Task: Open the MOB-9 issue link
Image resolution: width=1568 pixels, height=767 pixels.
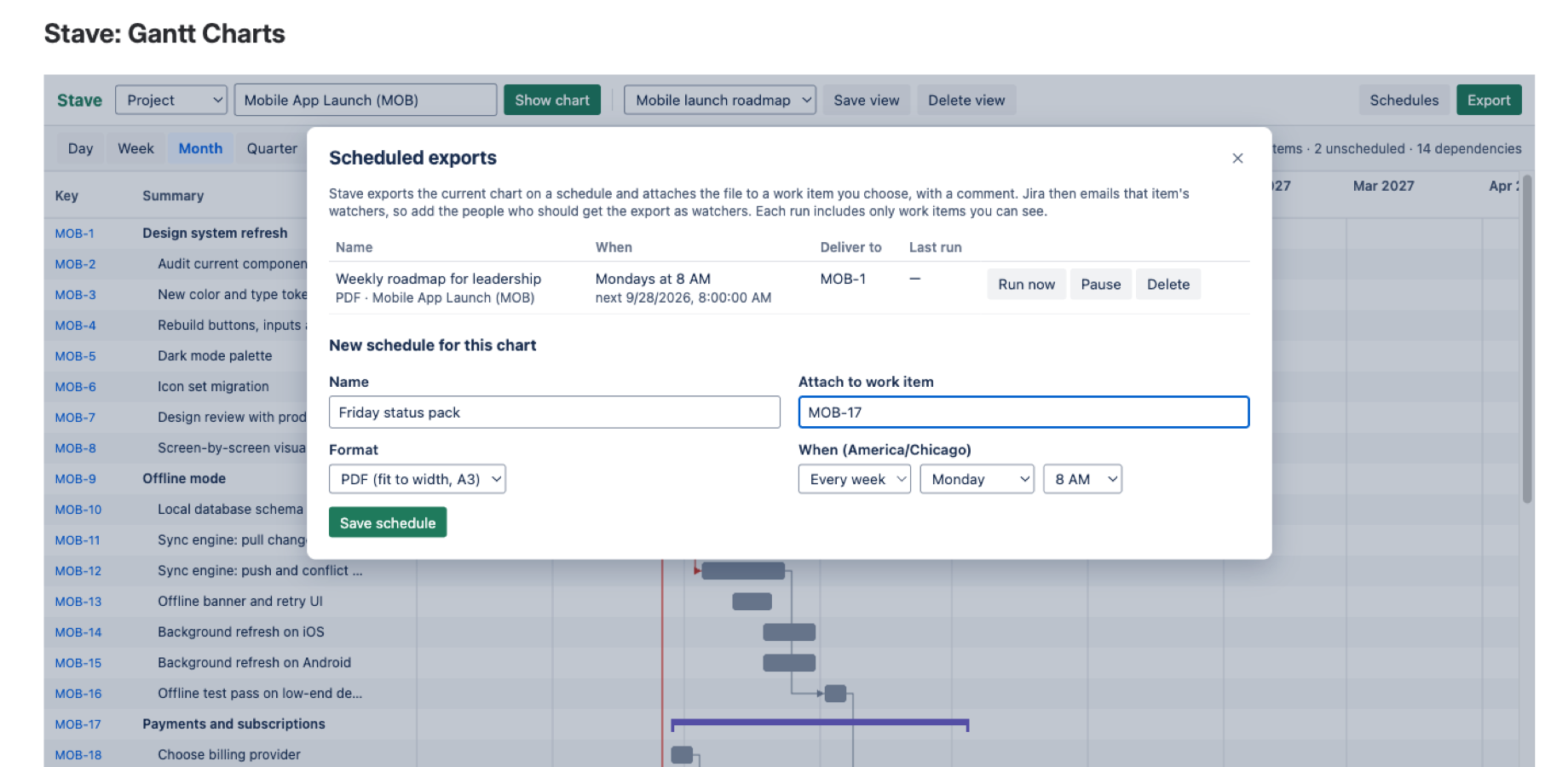Action: pyautogui.click(x=76, y=479)
